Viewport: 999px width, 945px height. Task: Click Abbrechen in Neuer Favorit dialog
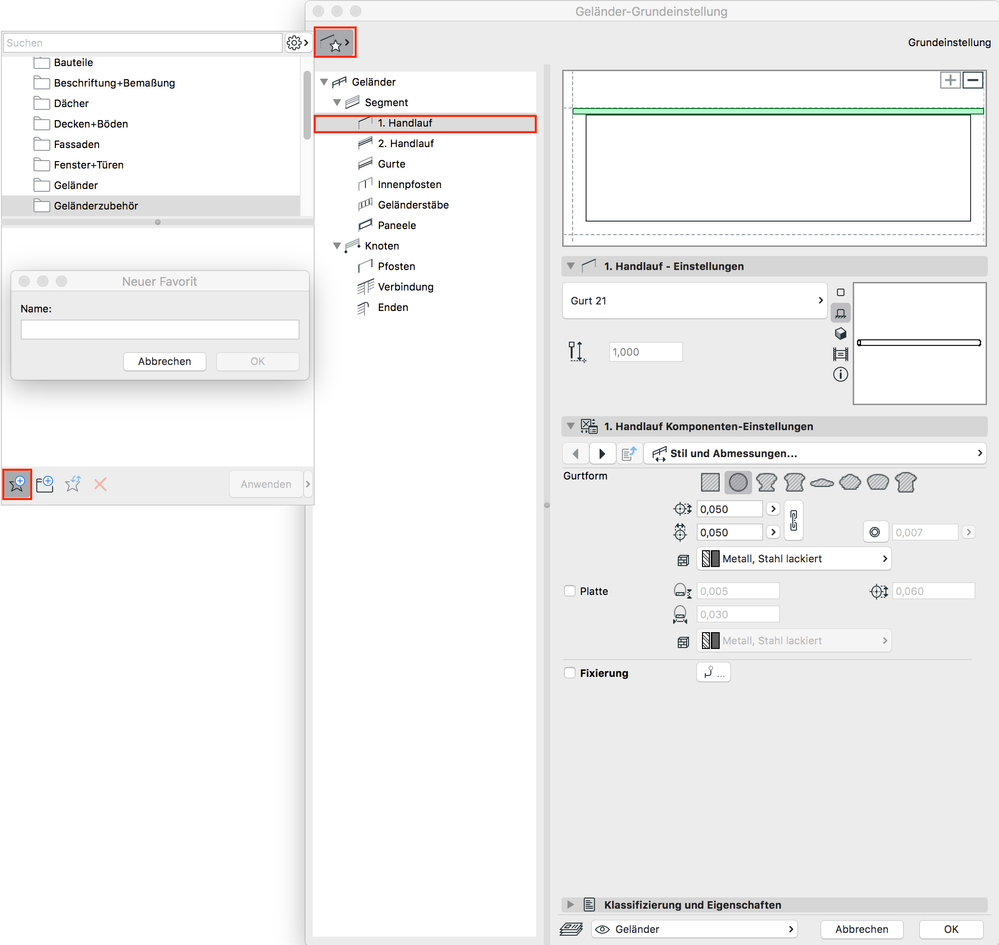164,361
